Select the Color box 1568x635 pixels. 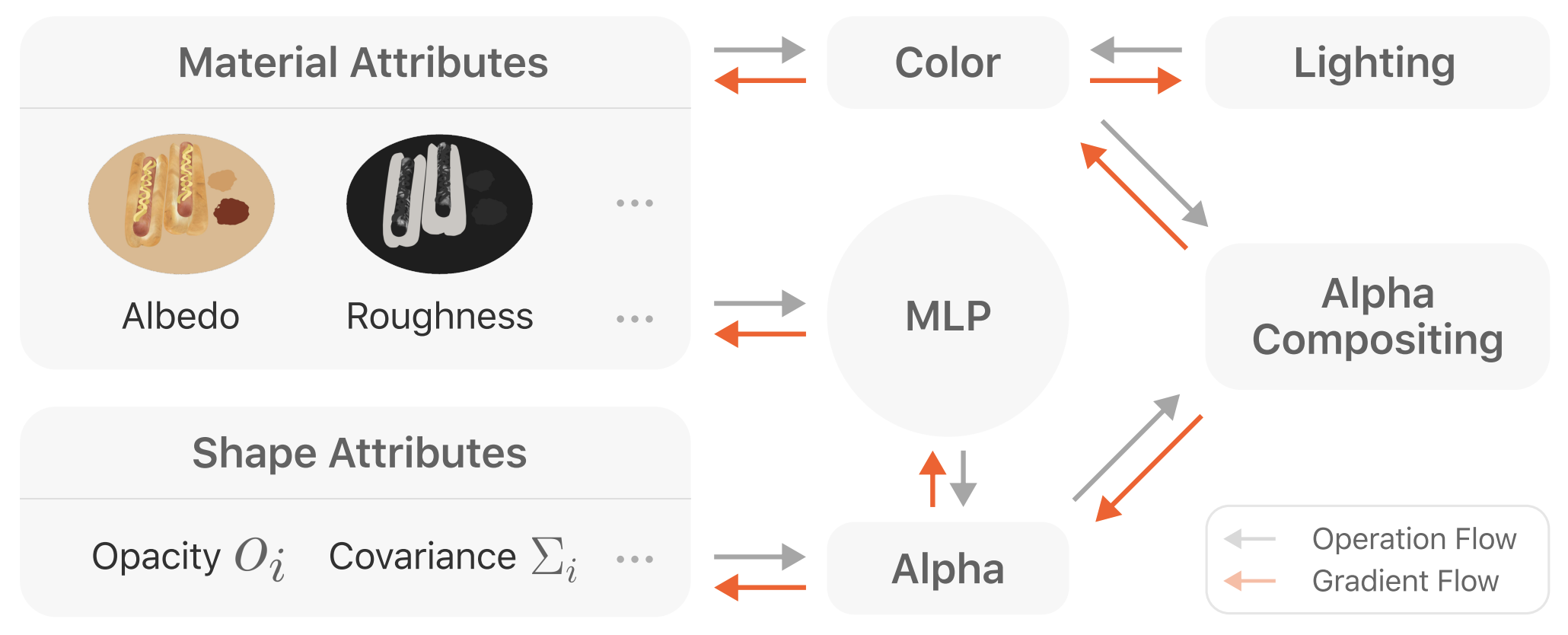point(948,62)
